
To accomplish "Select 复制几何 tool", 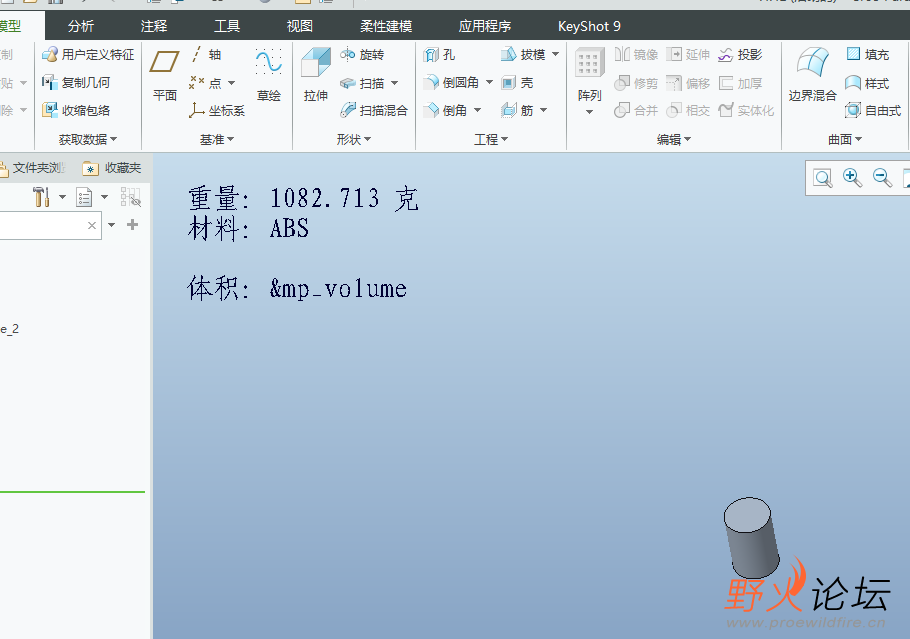I will point(76,82).
